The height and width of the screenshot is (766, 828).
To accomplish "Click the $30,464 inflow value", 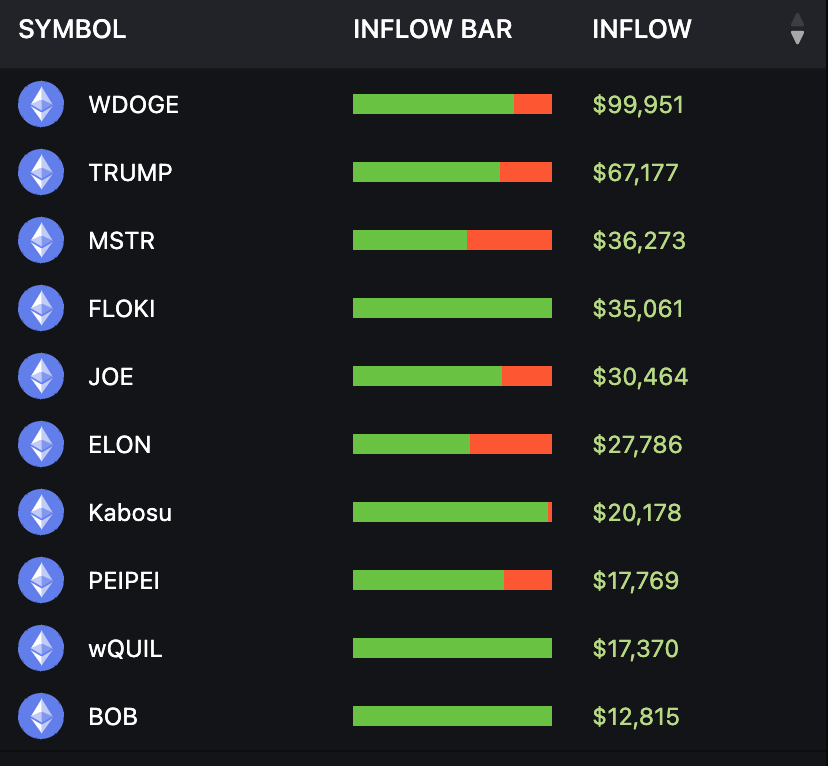I will [641, 376].
